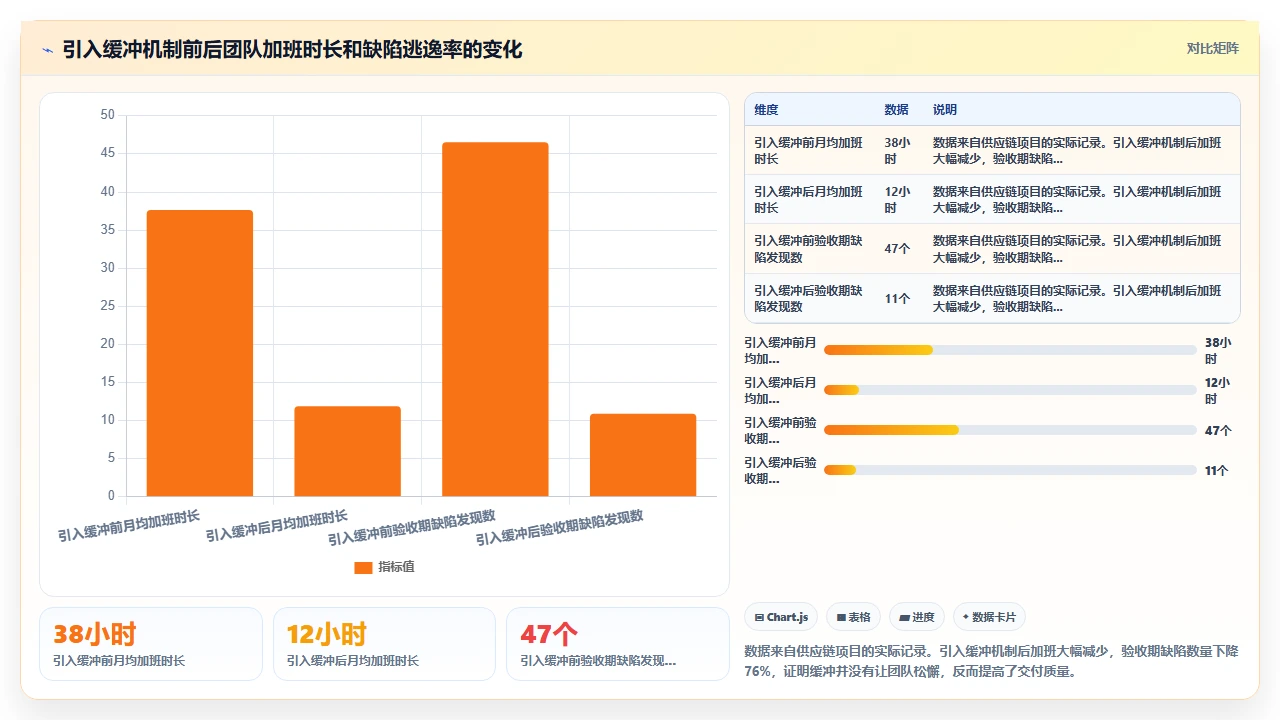Toggle the 指标值 legend swatch
This screenshot has height=720, width=1280.
pyautogui.click(x=363, y=567)
